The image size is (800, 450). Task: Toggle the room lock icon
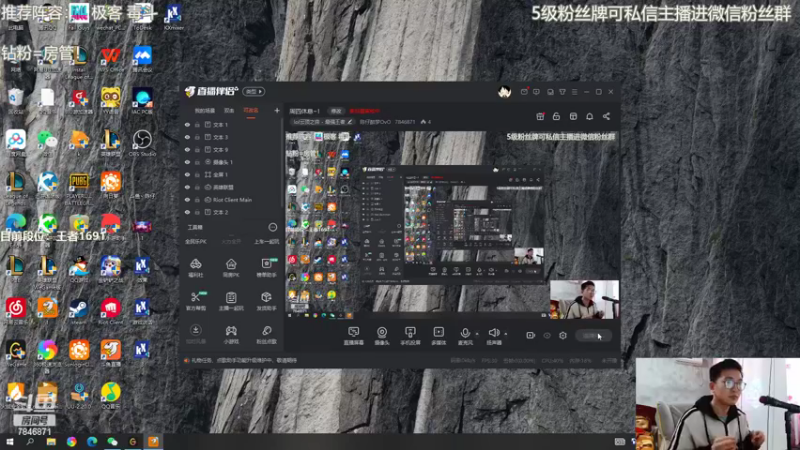coord(556,116)
